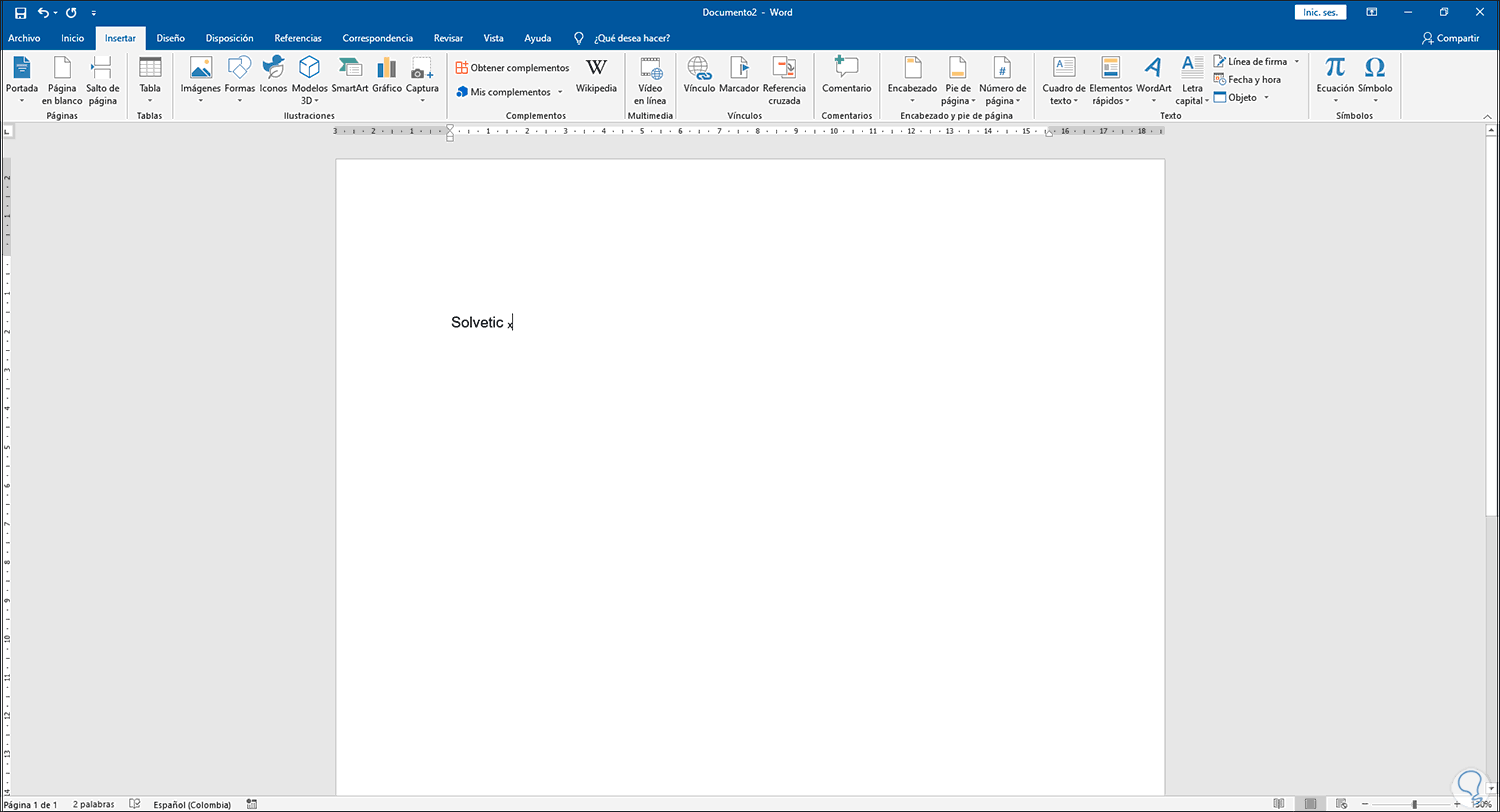The height and width of the screenshot is (812, 1500).
Task: Open the Ayuda tab
Action: pyautogui.click(x=538, y=38)
